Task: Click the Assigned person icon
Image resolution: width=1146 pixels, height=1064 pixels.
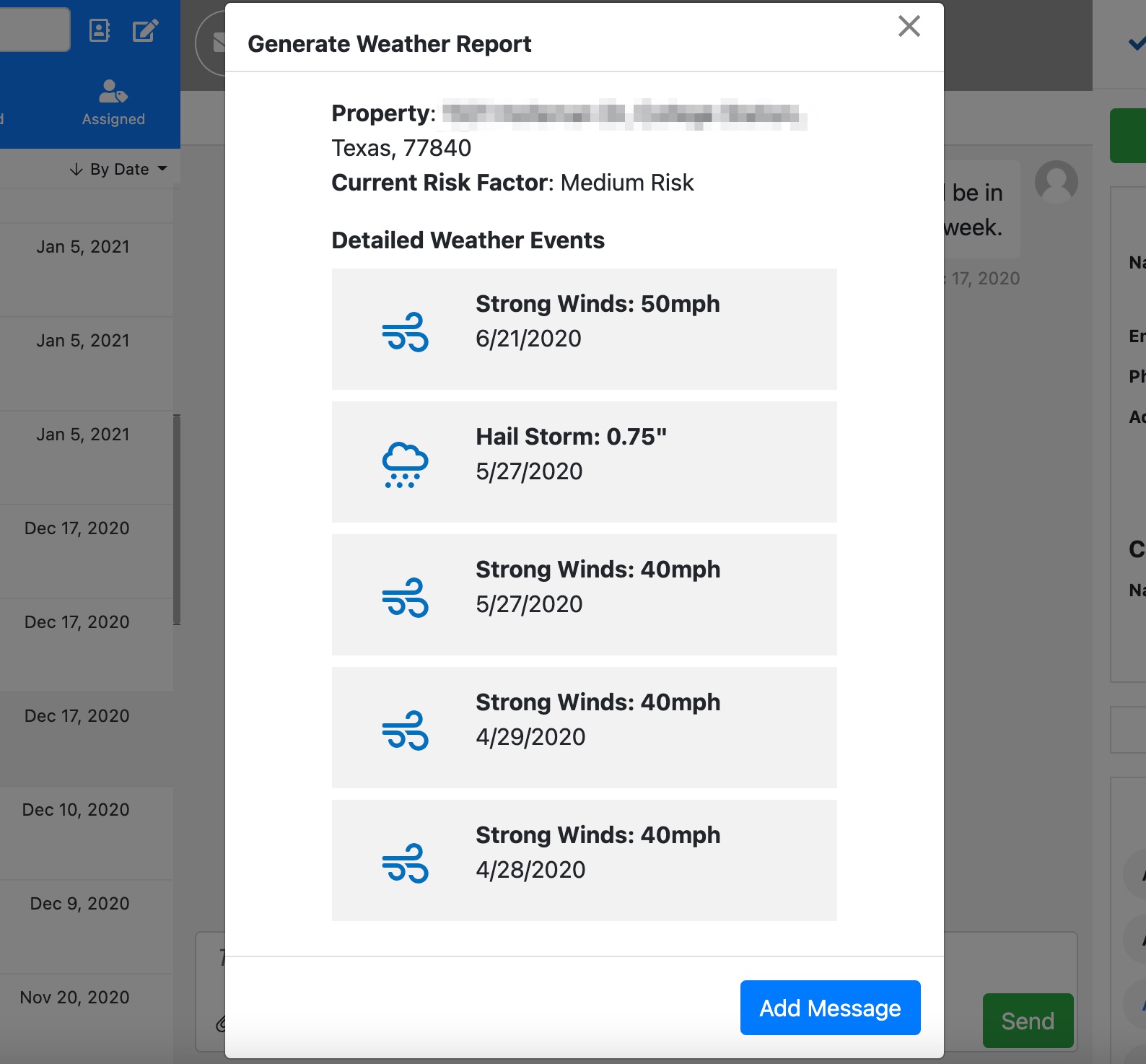Action: pos(113,91)
